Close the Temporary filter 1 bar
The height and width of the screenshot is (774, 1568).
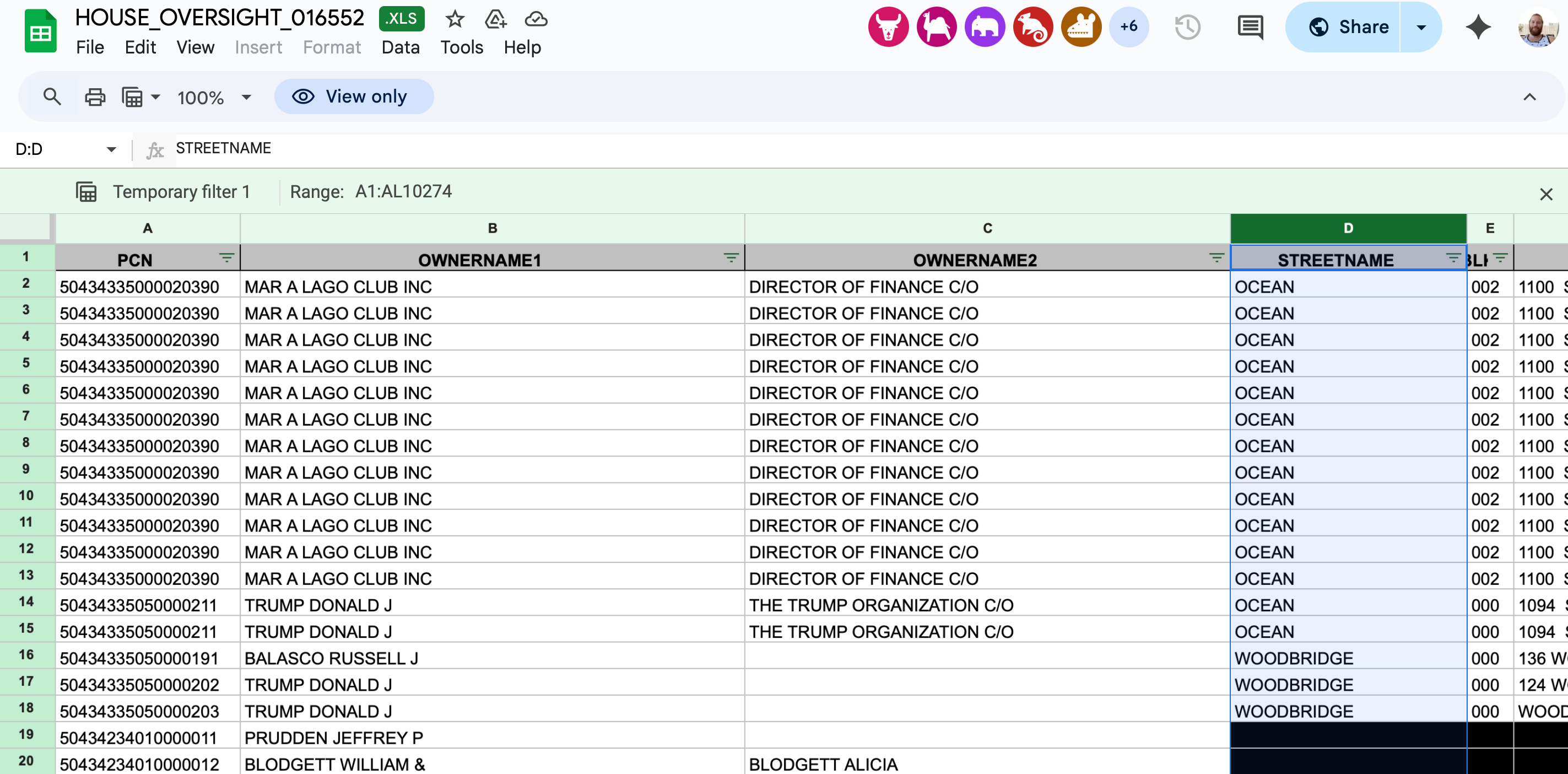click(1545, 194)
